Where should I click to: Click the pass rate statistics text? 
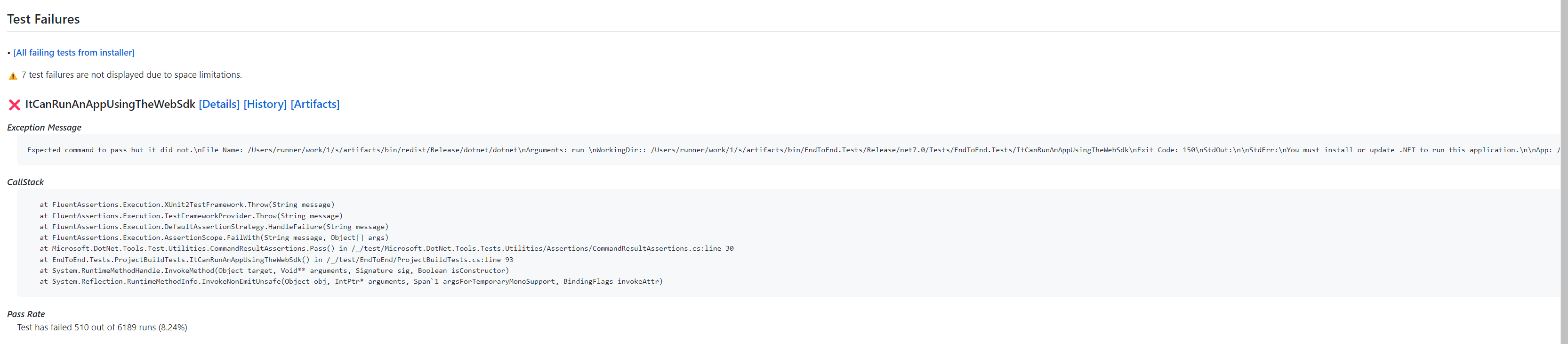[102, 327]
